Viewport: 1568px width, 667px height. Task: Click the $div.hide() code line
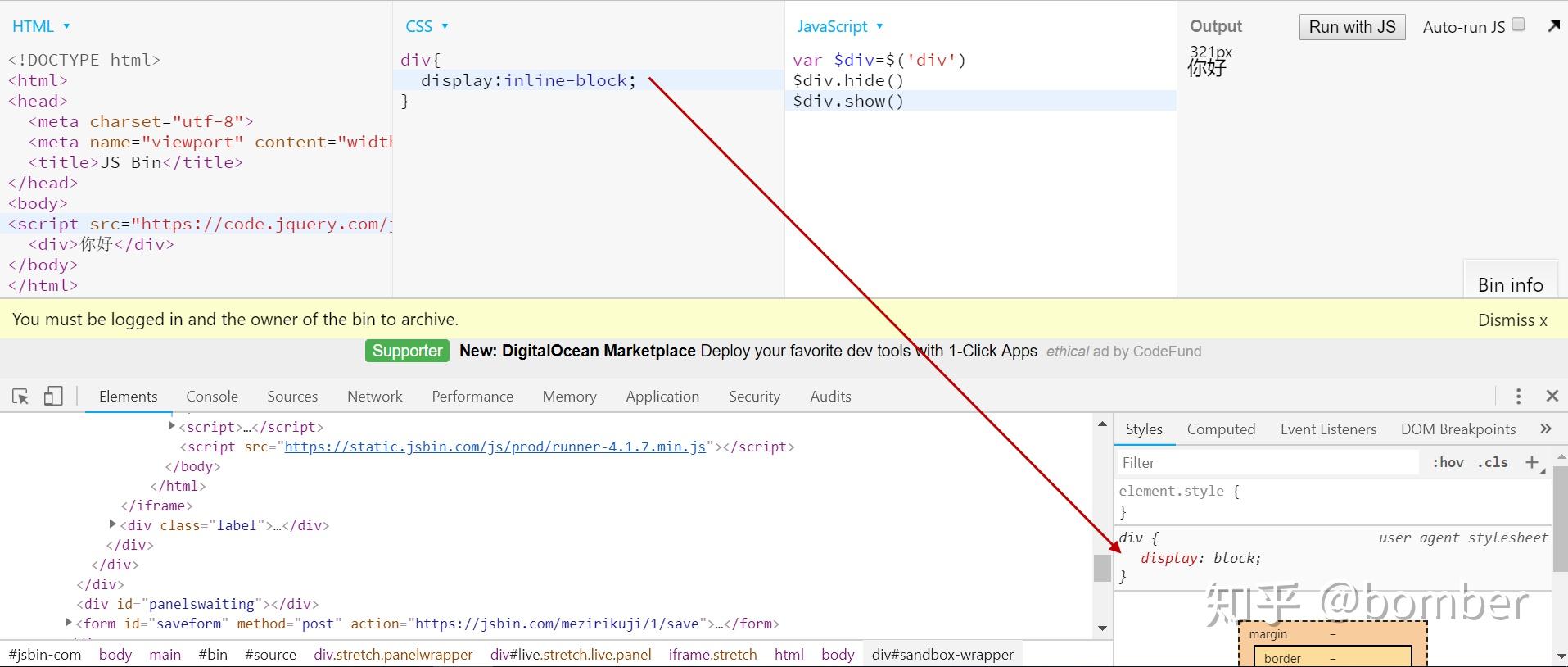pos(848,80)
